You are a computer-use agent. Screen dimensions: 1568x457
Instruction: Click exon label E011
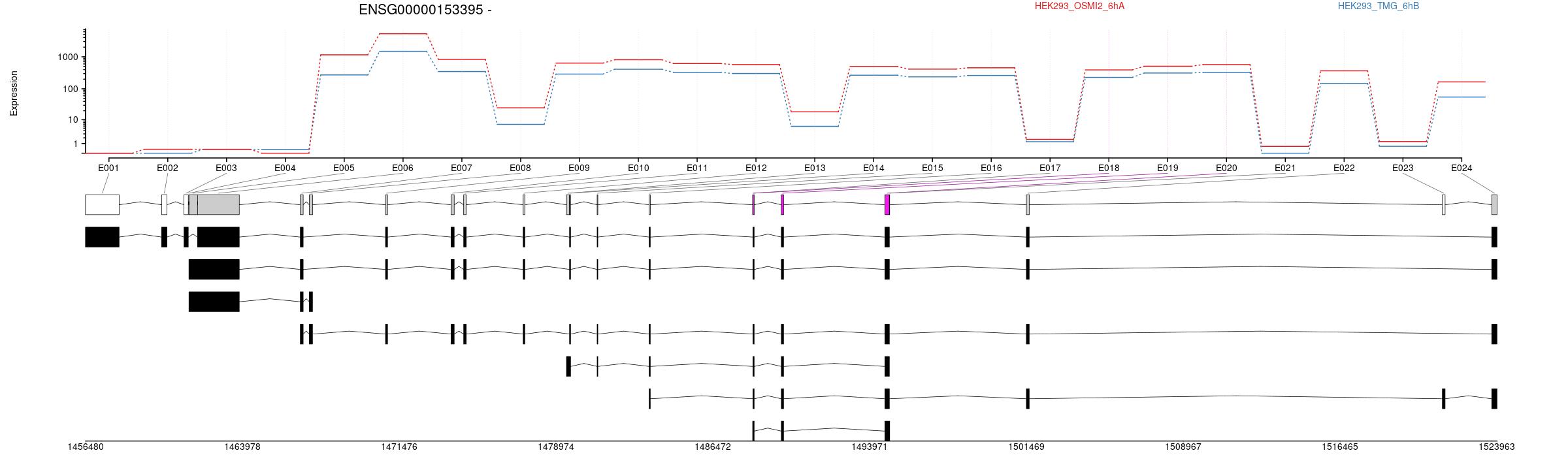coord(697,168)
